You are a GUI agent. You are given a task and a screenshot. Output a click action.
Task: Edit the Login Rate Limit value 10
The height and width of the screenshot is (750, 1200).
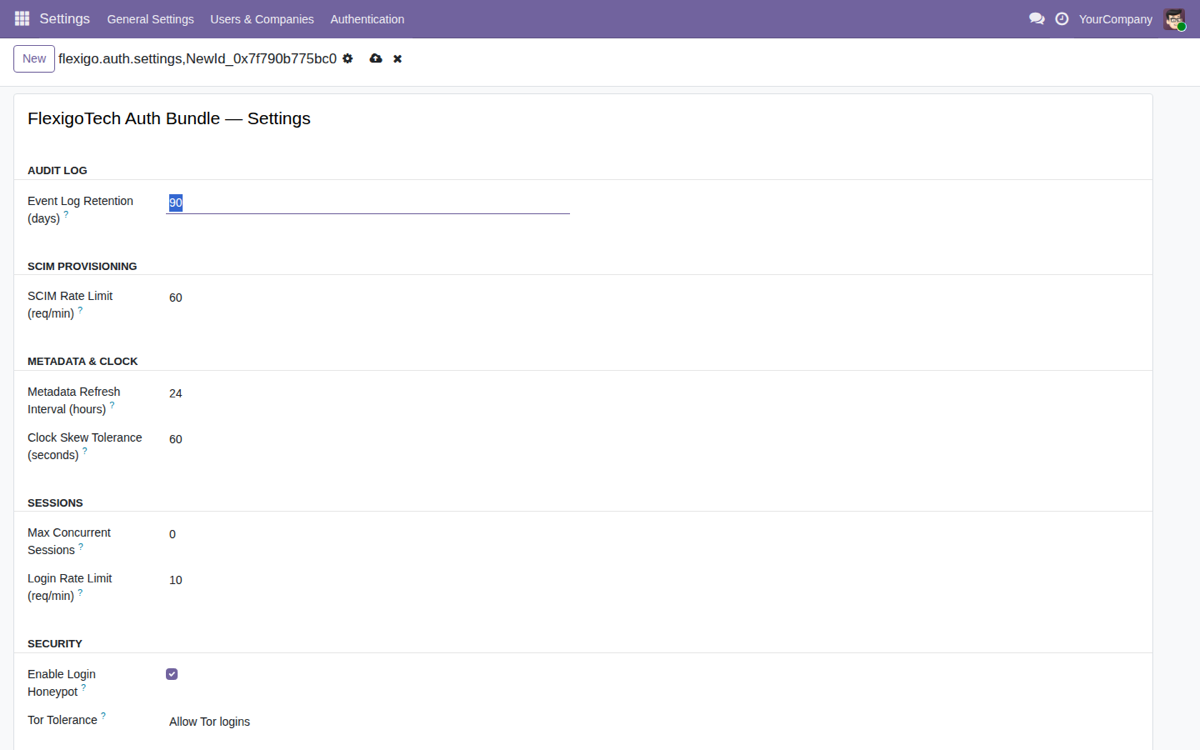pyautogui.click(x=368, y=580)
